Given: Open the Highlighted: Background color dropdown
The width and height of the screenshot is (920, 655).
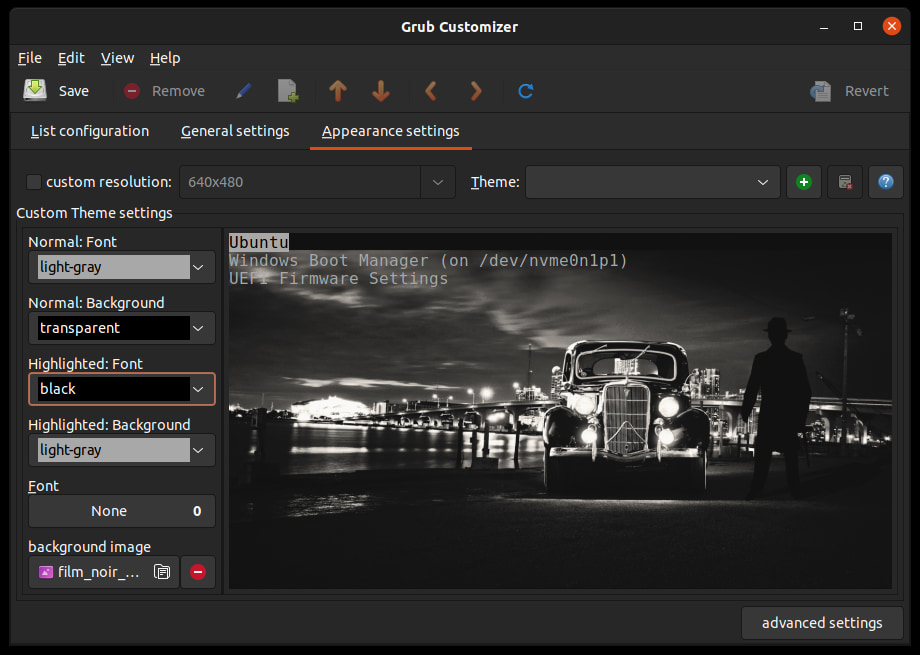Looking at the screenshot, I should [122, 450].
